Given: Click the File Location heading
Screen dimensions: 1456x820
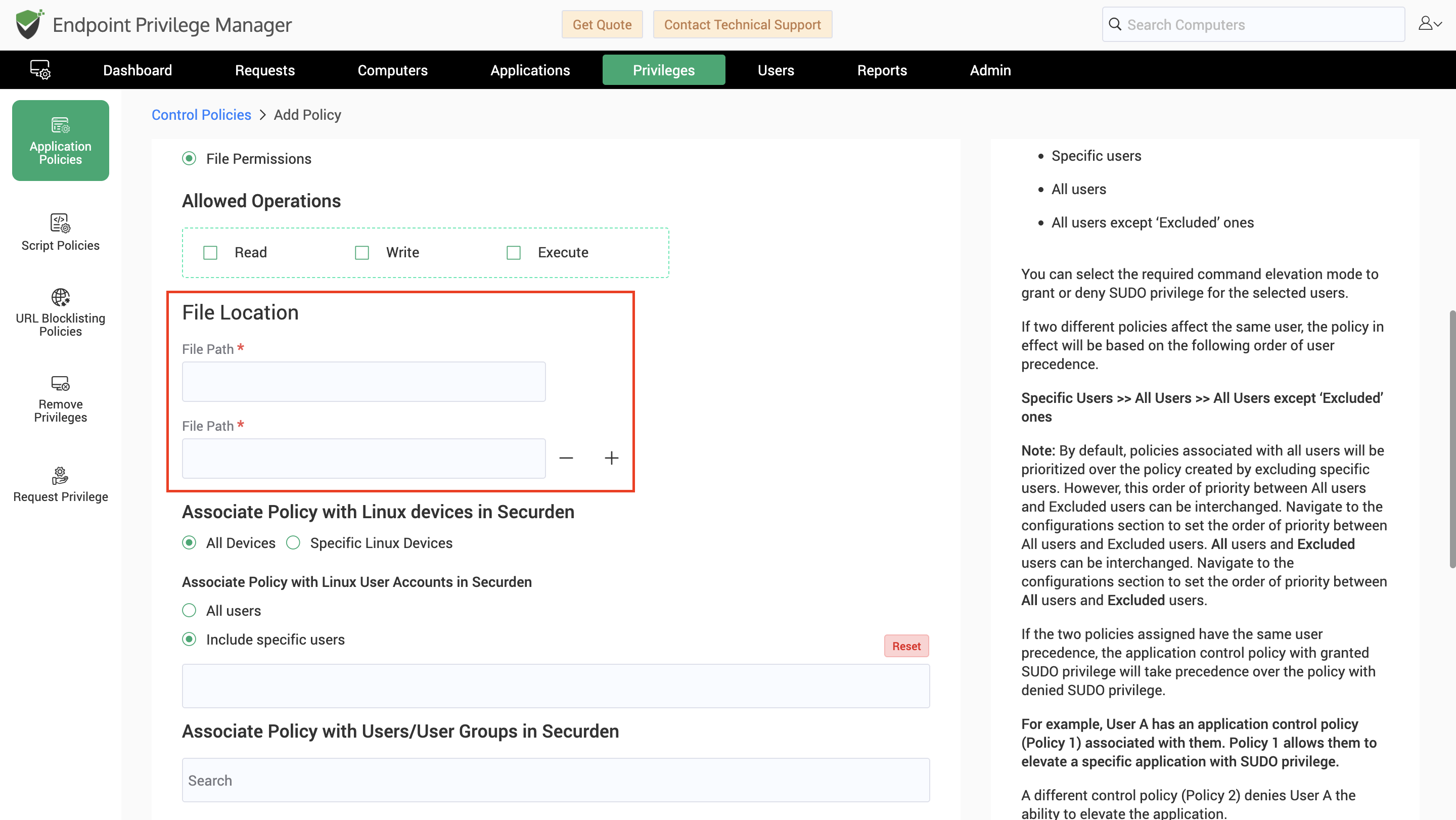Looking at the screenshot, I should coord(240,312).
